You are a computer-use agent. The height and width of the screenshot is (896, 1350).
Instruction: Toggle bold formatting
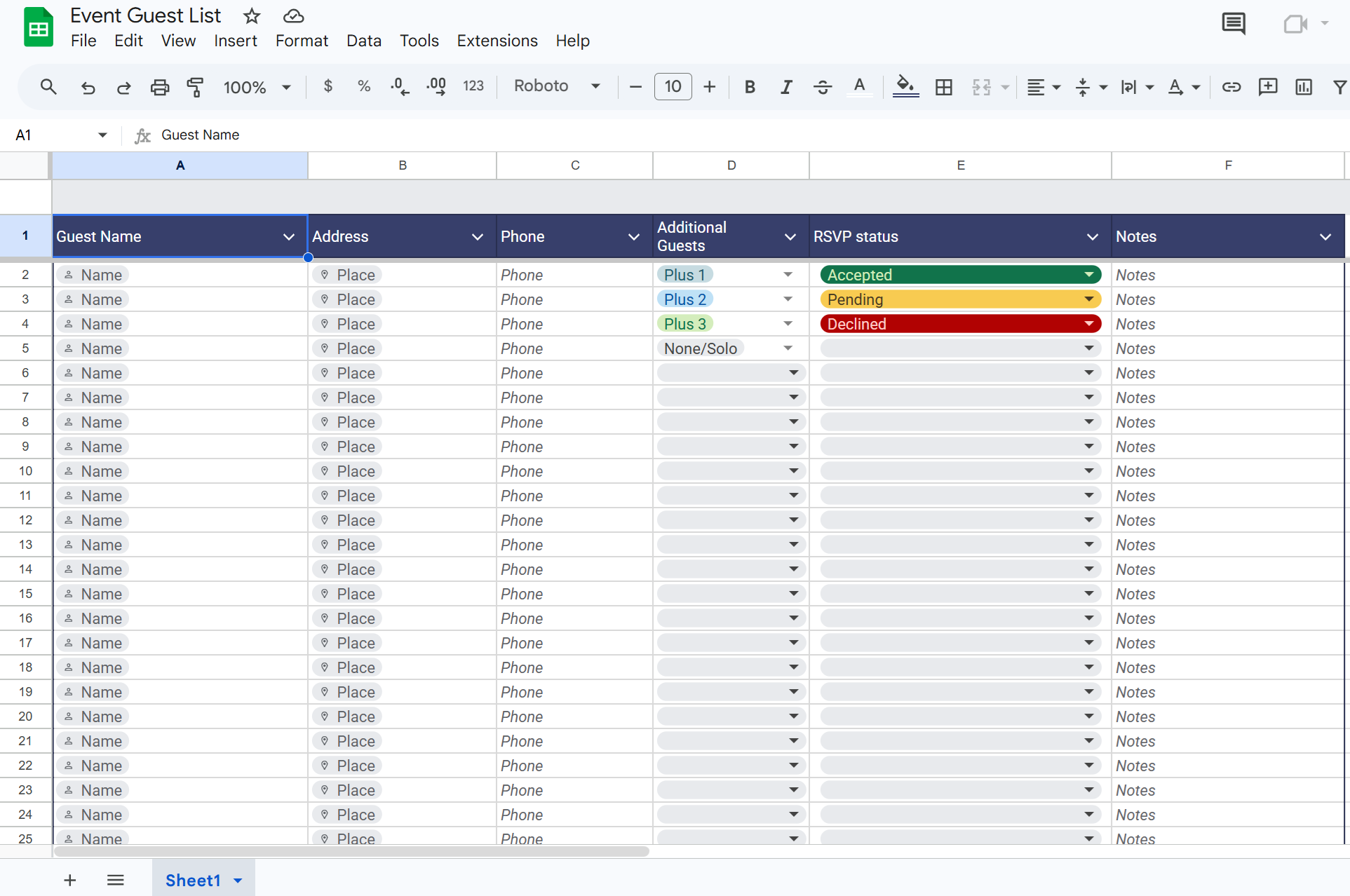tap(750, 87)
